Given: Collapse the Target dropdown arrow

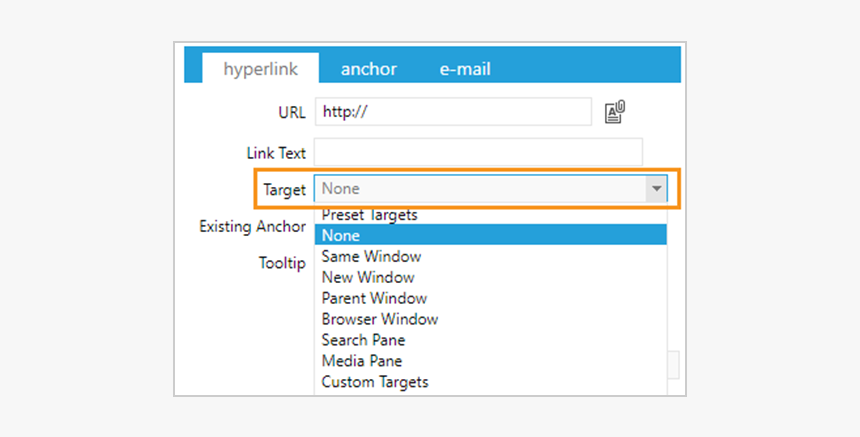Looking at the screenshot, I should coord(656,189).
